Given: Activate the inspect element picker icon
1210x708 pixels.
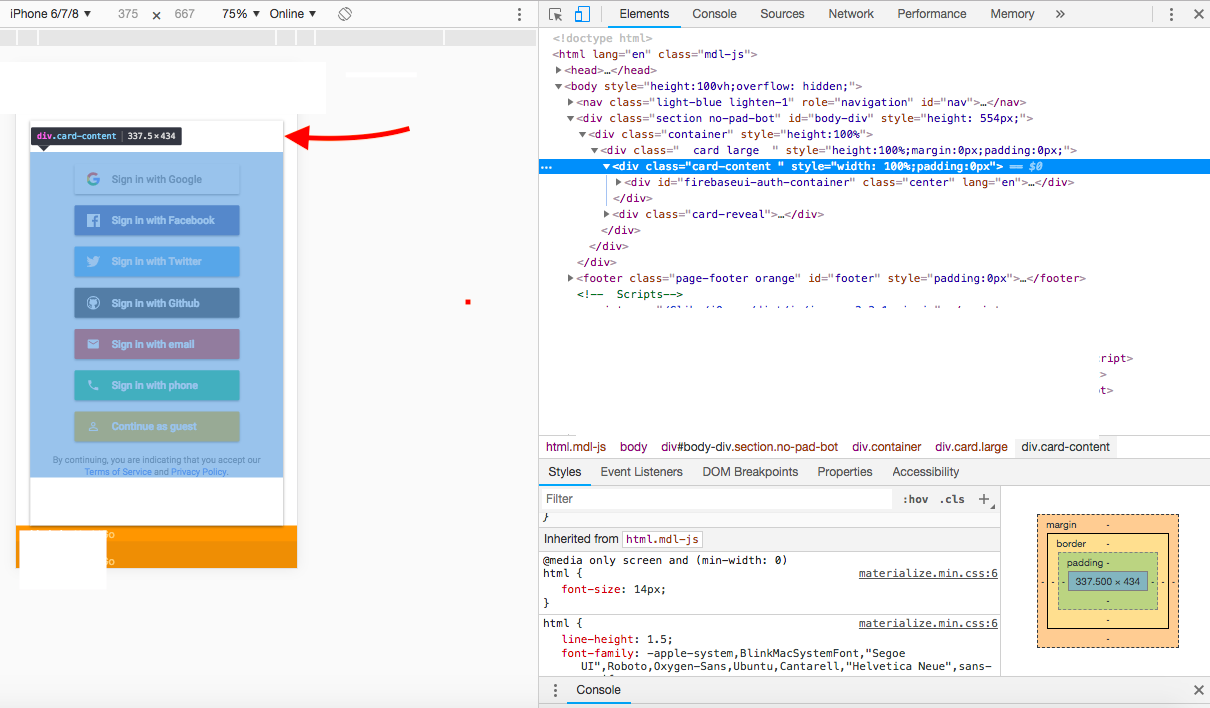Looking at the screenshot, I should click(556, 14).
